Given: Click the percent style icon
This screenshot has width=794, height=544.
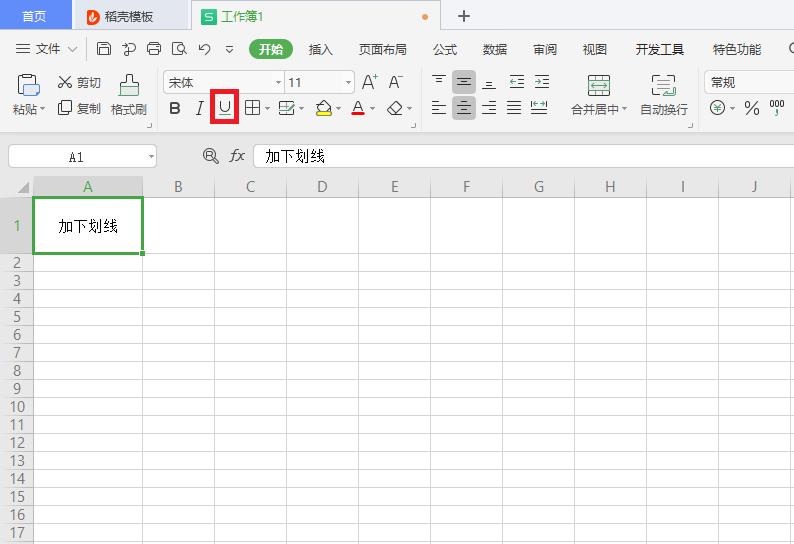Looking at the screenshot, I should click(752, 108).
